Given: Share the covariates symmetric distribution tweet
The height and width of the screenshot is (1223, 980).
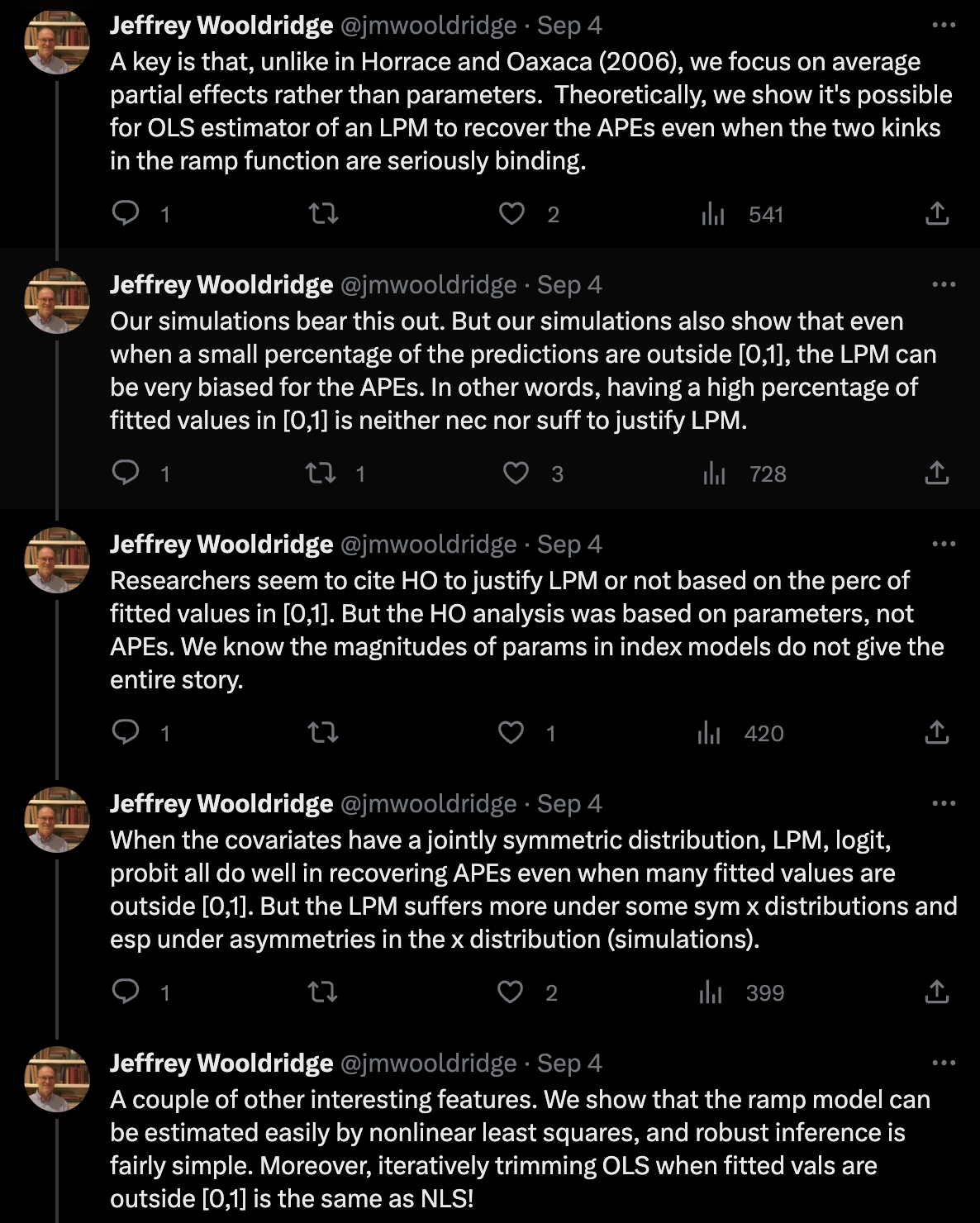Looking at the screenshot, I should [x=936, y=992].
